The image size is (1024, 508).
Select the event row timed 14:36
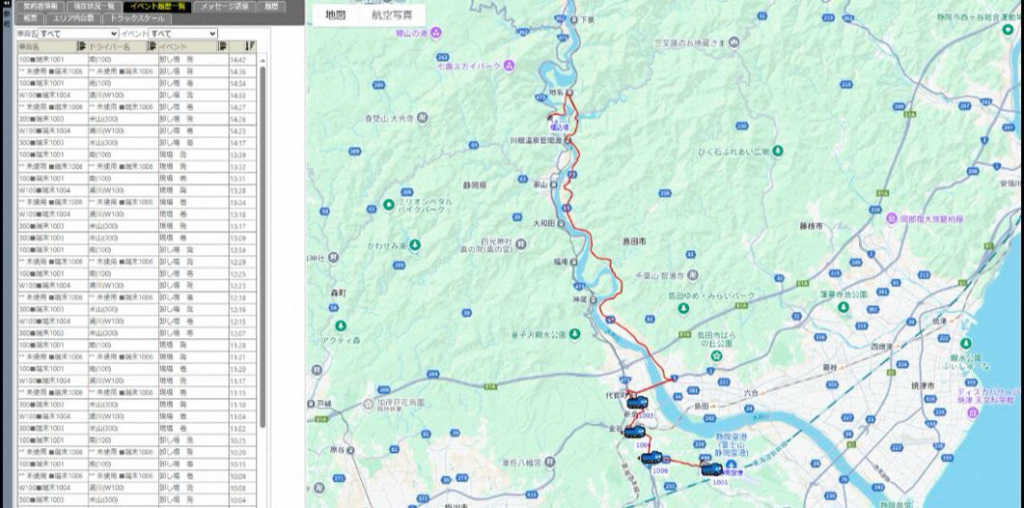point(136,71)
